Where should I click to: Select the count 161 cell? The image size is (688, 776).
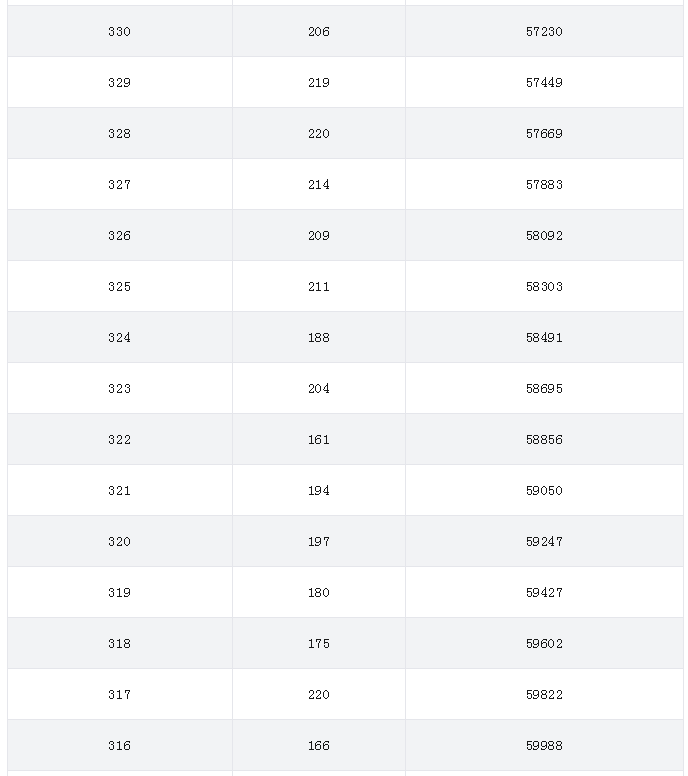tap(319, 439)
